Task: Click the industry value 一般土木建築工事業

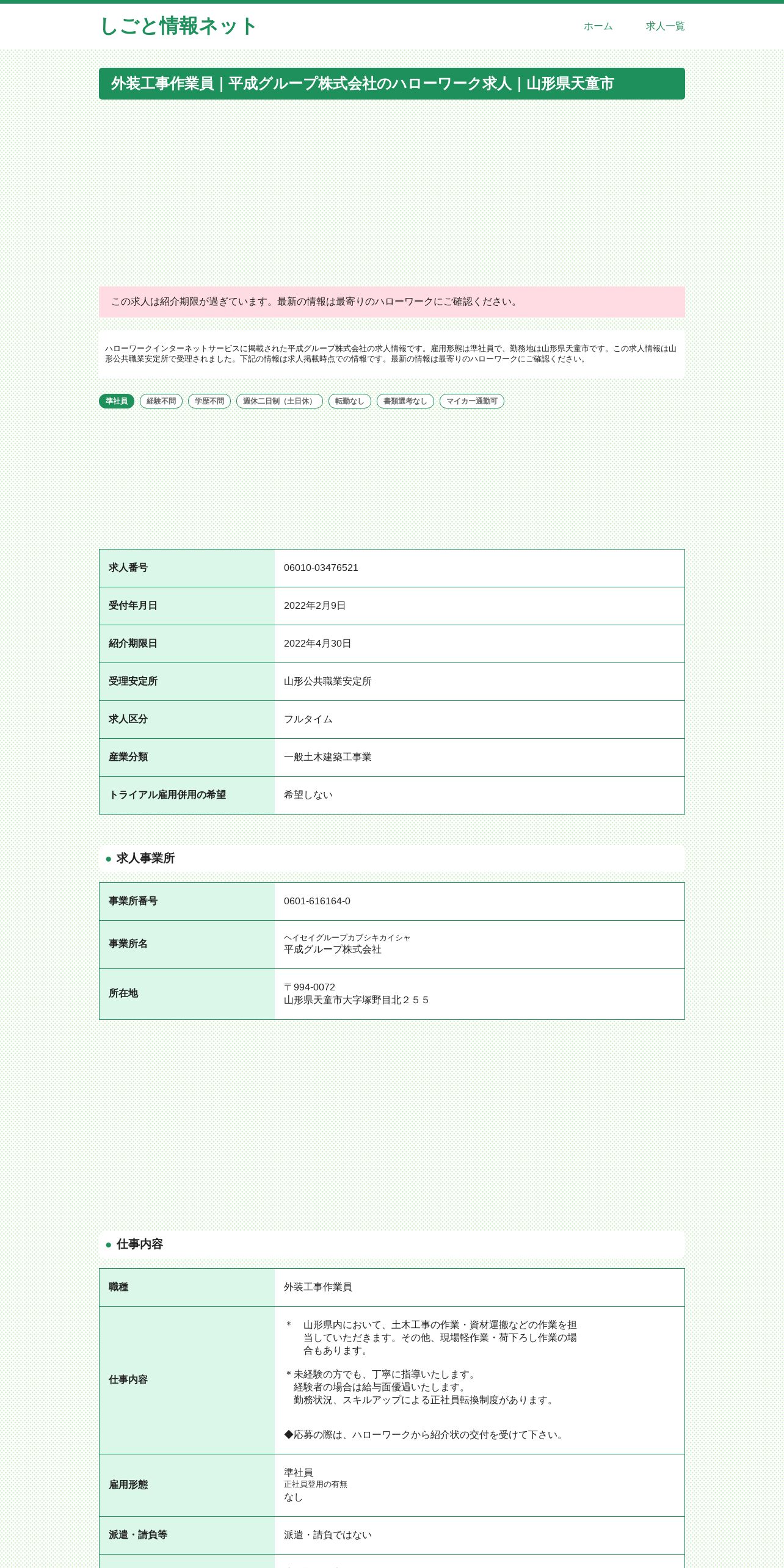Action: click(x=328, y=757)
